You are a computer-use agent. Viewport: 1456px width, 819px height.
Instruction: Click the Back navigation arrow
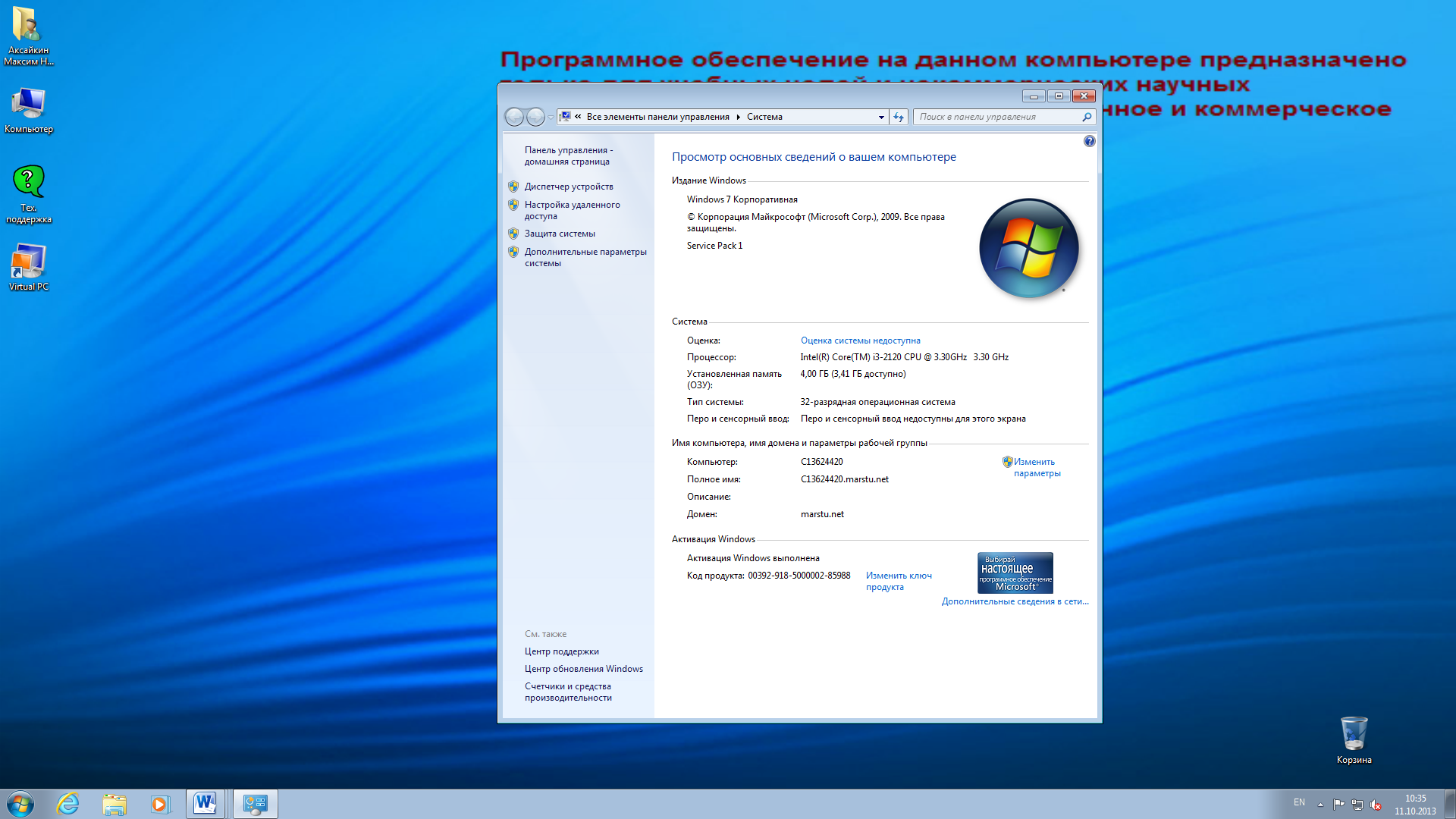point(514,117)
